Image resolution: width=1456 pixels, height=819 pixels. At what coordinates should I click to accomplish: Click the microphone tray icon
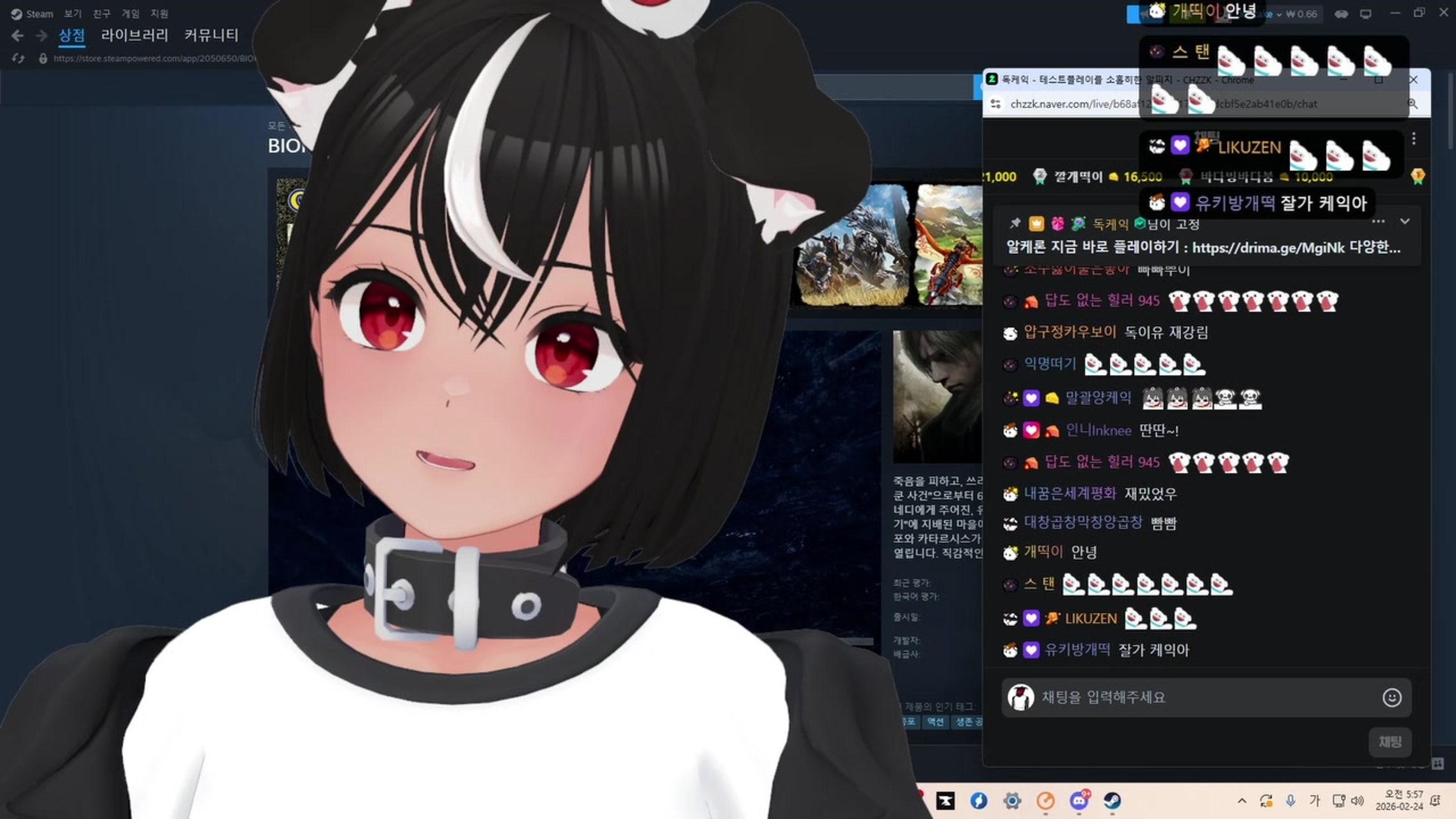point(1290,800)
